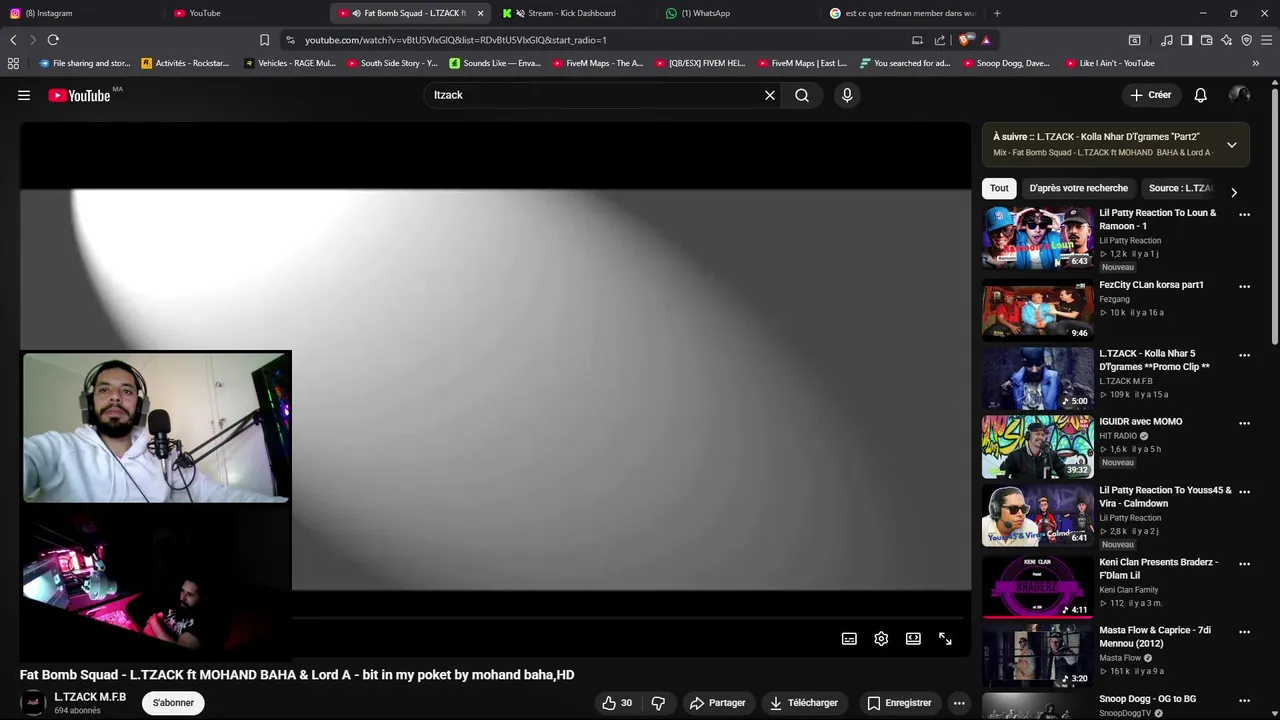Reload the page in the browser

53,40
